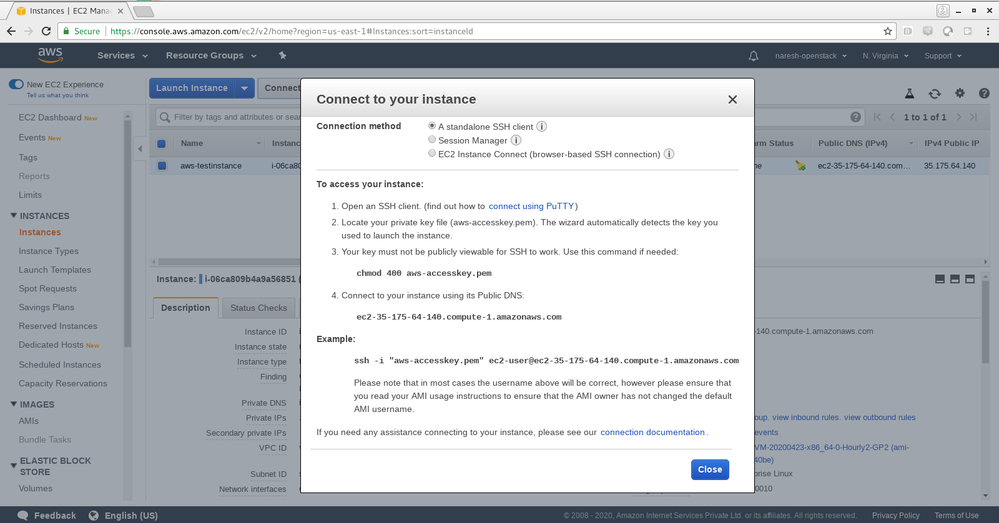
Task: Open the notifications bell
Action: coord(753,56)
